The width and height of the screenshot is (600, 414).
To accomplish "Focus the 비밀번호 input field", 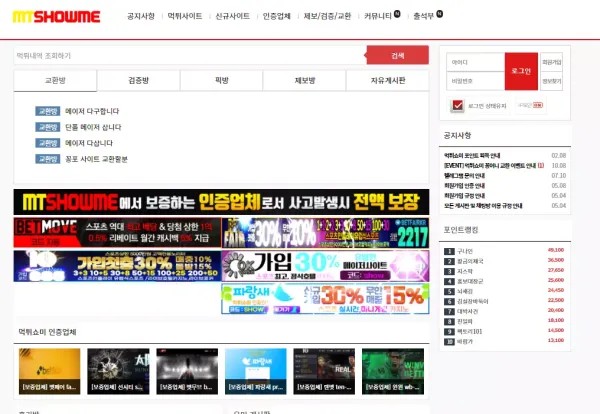I will [x=476, y=81].
